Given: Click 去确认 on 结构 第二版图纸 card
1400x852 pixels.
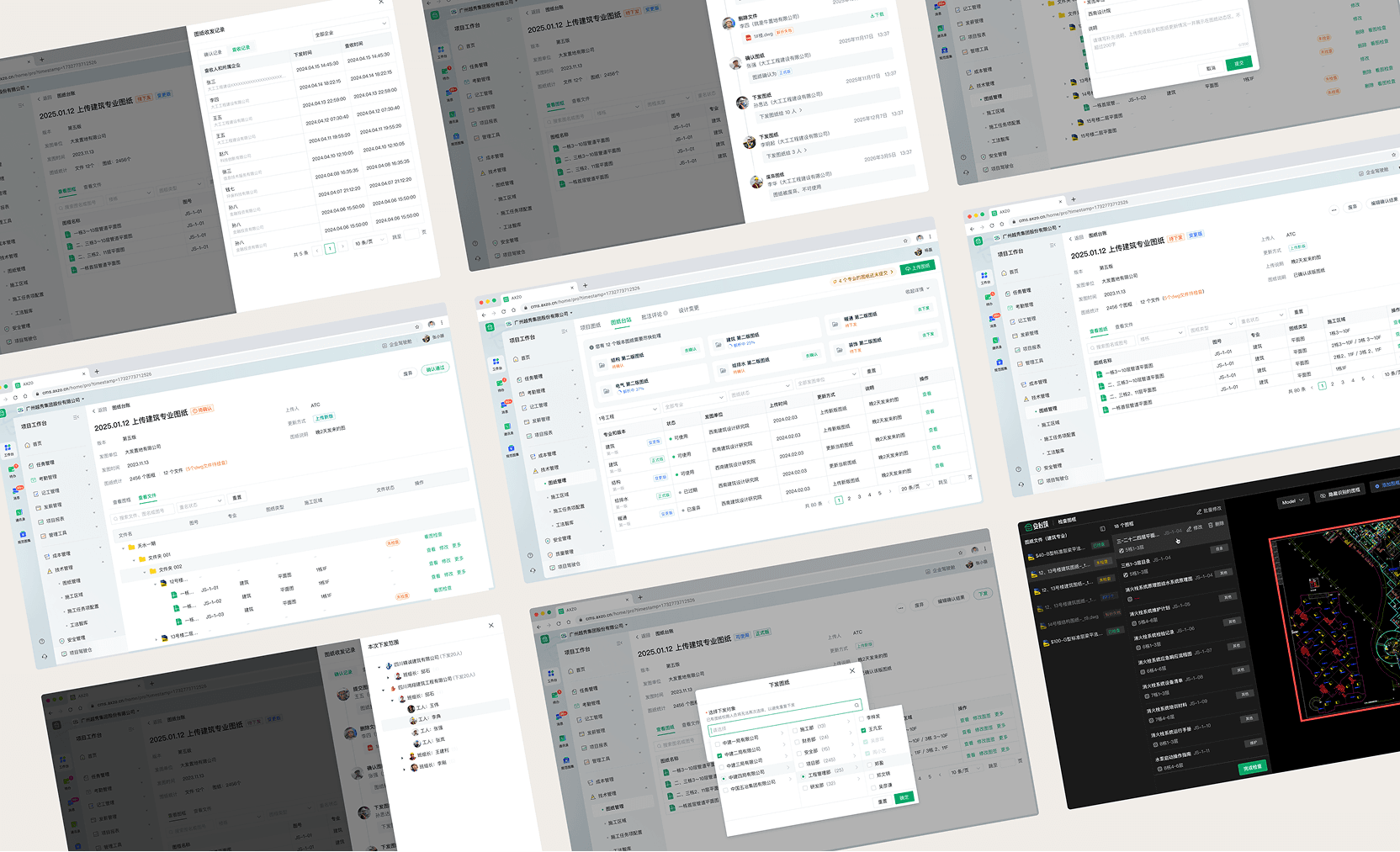Looking at the screenshot, I should pyautogui.click(x=690, y=350).
